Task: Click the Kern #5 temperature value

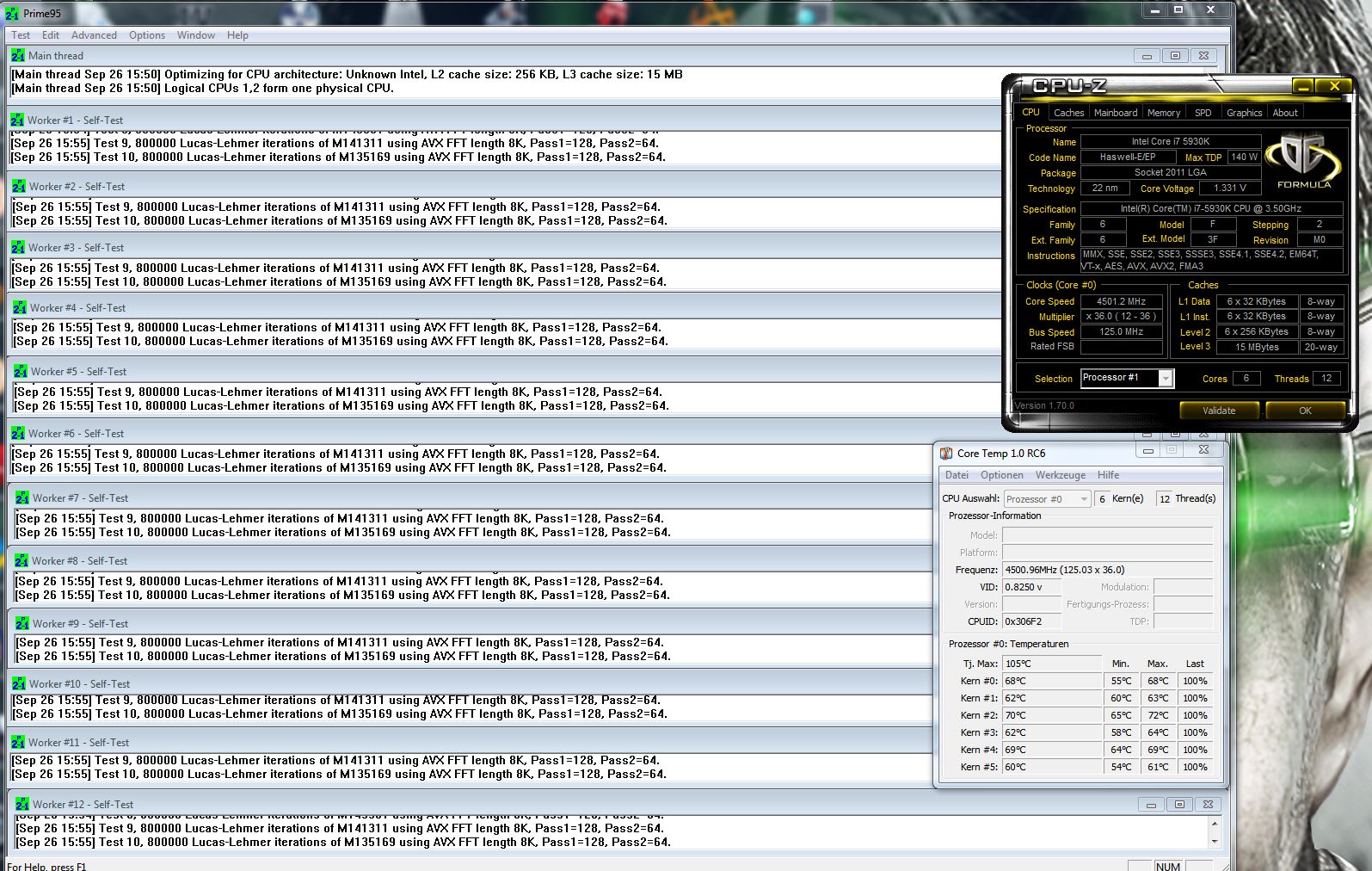Action: click(x=1052, y=767)
